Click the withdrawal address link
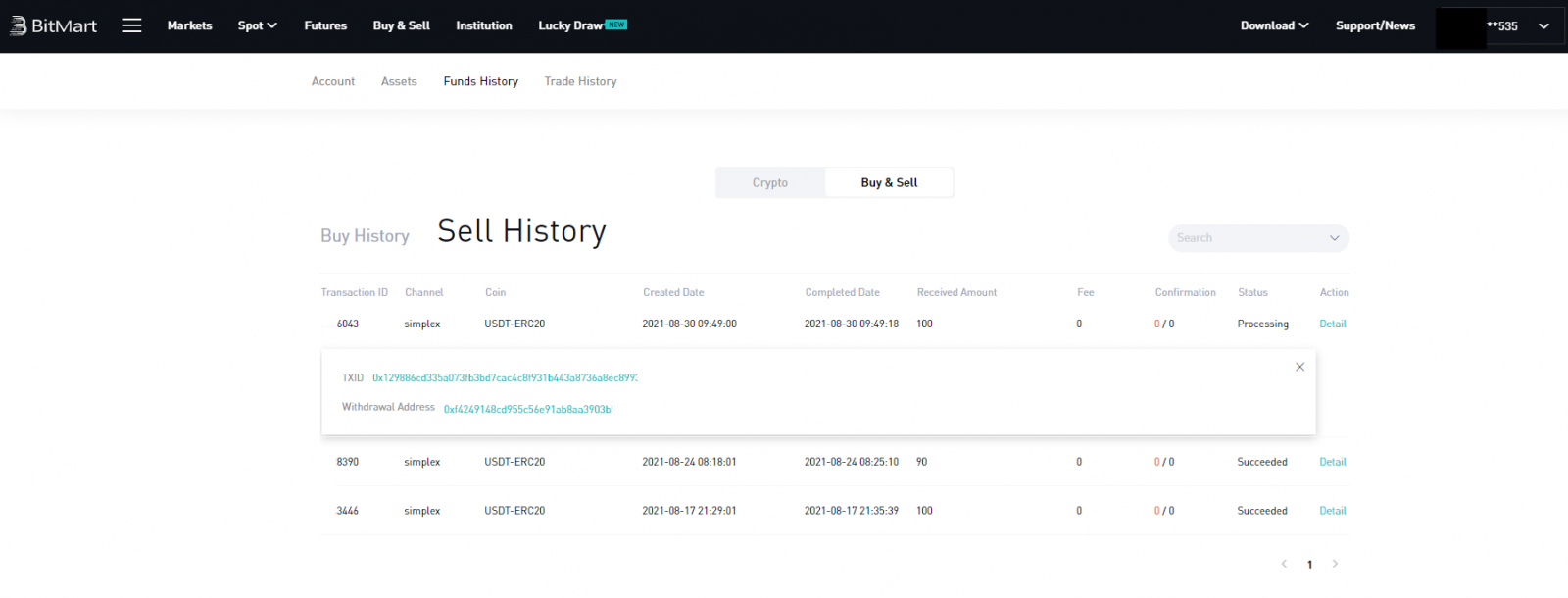 click(527, 409)
